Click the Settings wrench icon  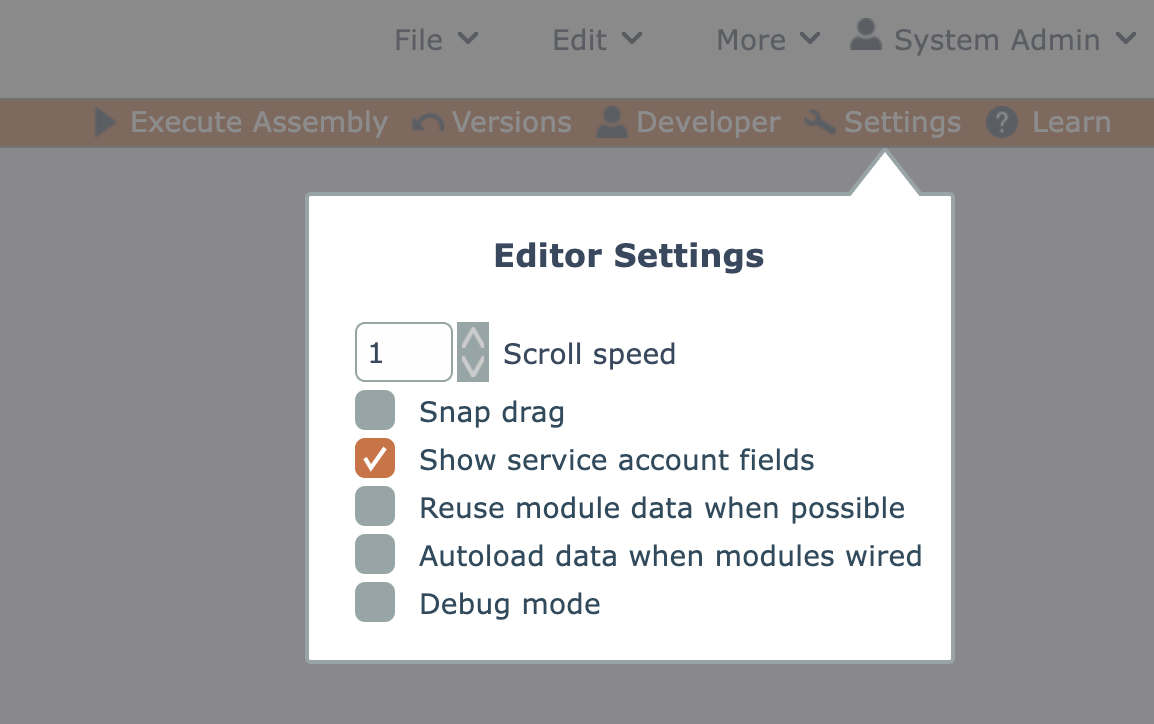820,123
